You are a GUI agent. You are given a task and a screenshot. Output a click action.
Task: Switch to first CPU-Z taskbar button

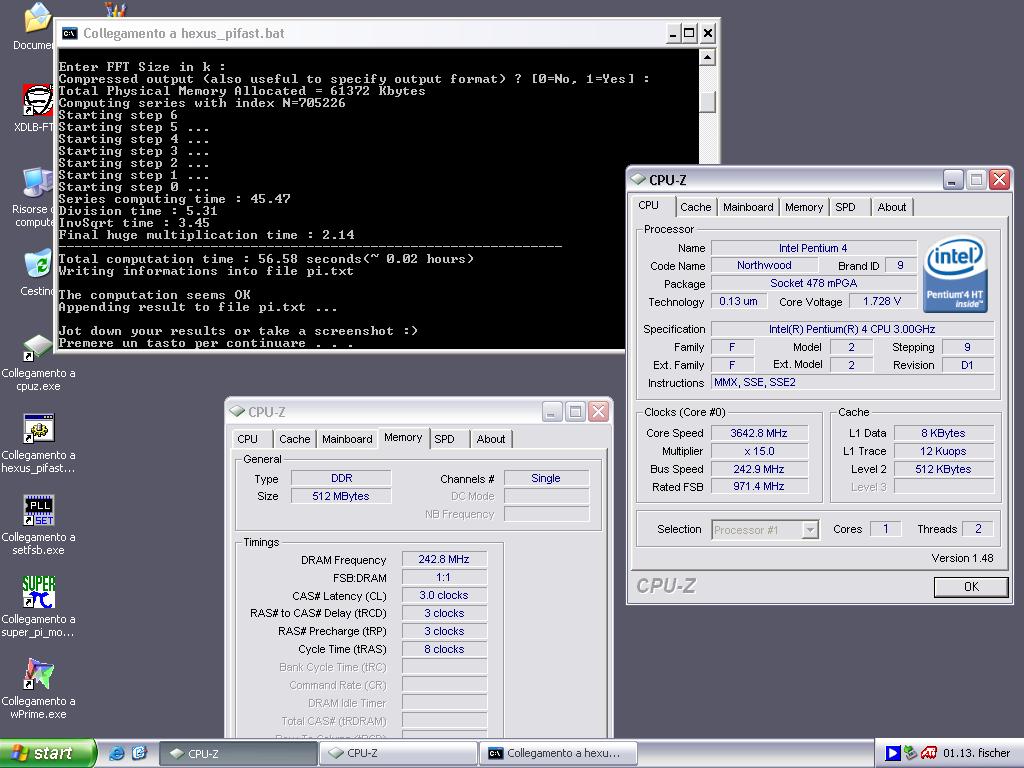[x=238, y=753]
